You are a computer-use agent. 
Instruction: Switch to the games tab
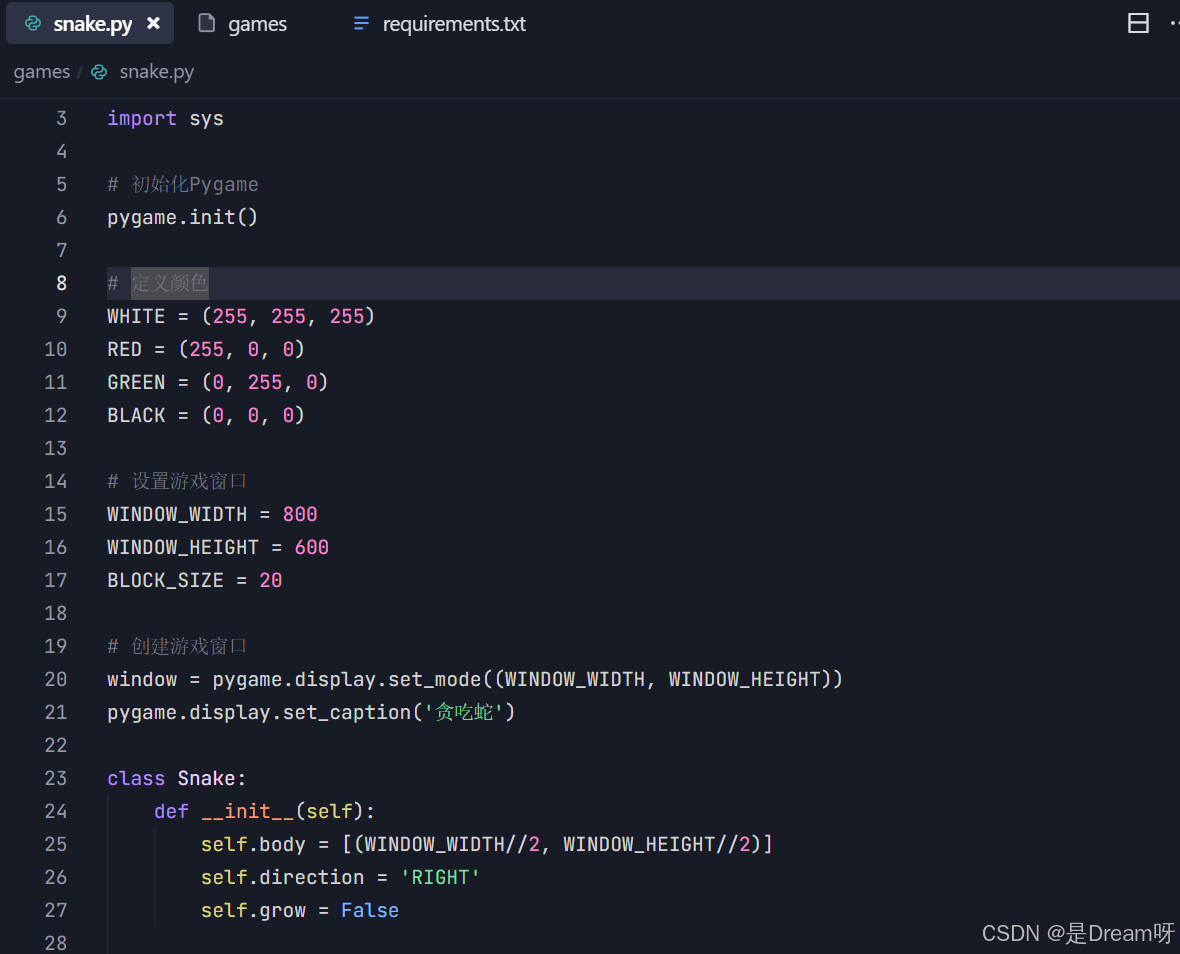click(x=257, y=24)
